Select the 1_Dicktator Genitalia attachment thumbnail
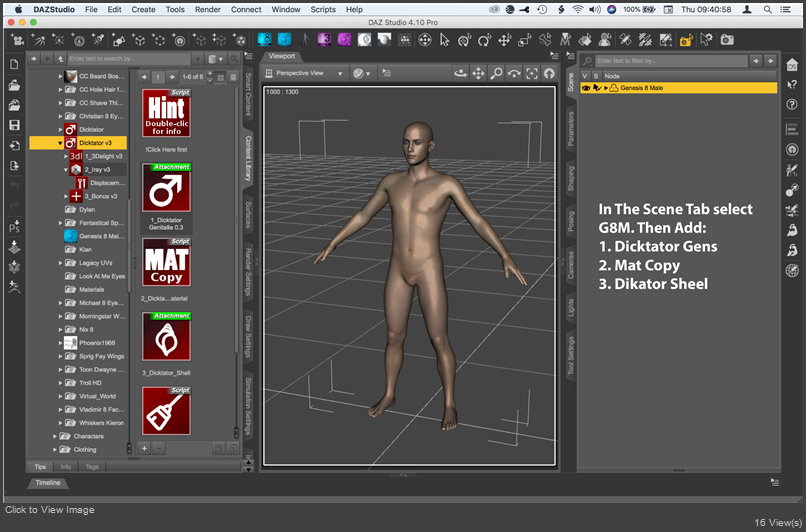 click(x=167, y=188)
